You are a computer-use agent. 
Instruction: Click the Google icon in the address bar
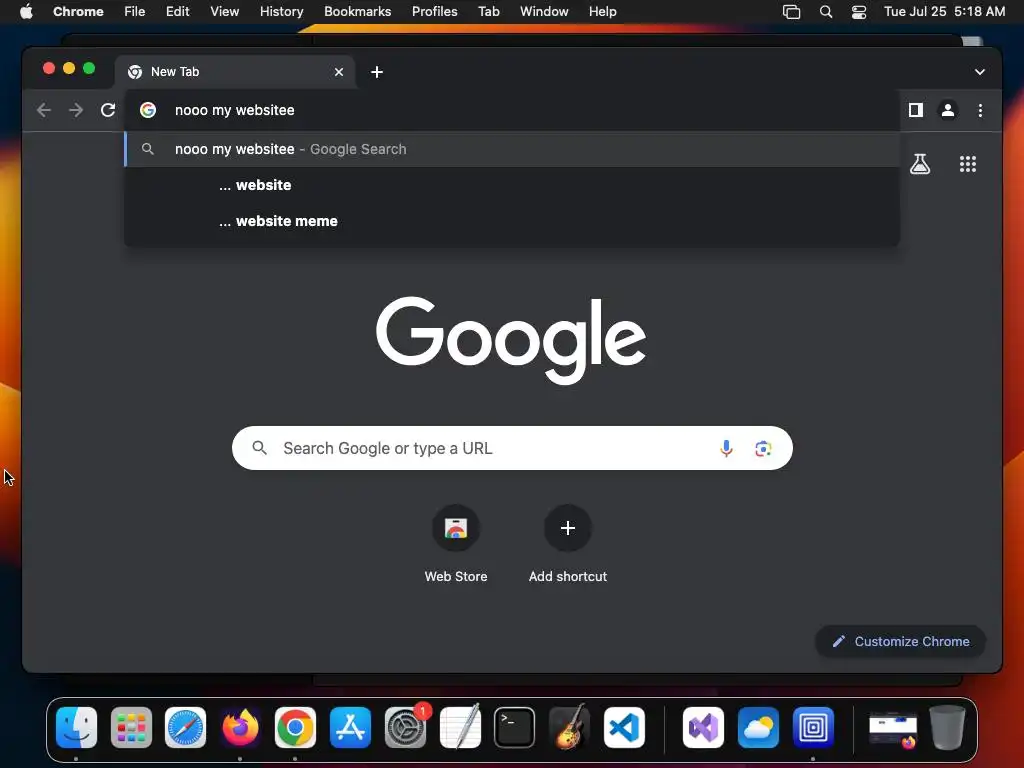(x=148, y=110)
